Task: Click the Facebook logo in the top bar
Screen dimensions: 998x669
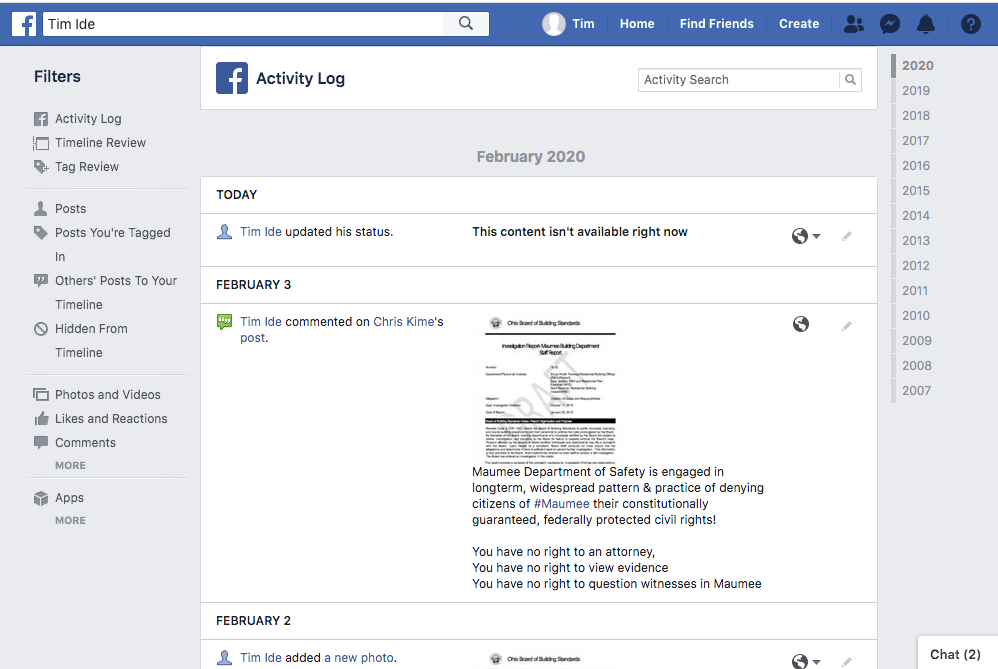Action: (25, 24)
